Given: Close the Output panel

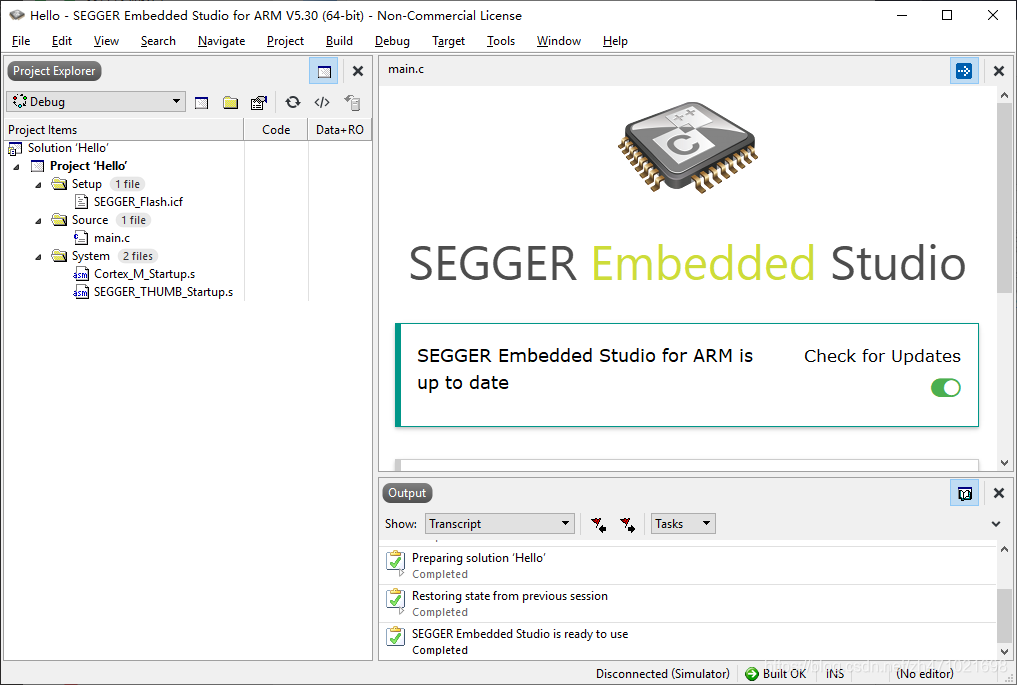Looking at the screenshot, I should (x=999, y=493).
